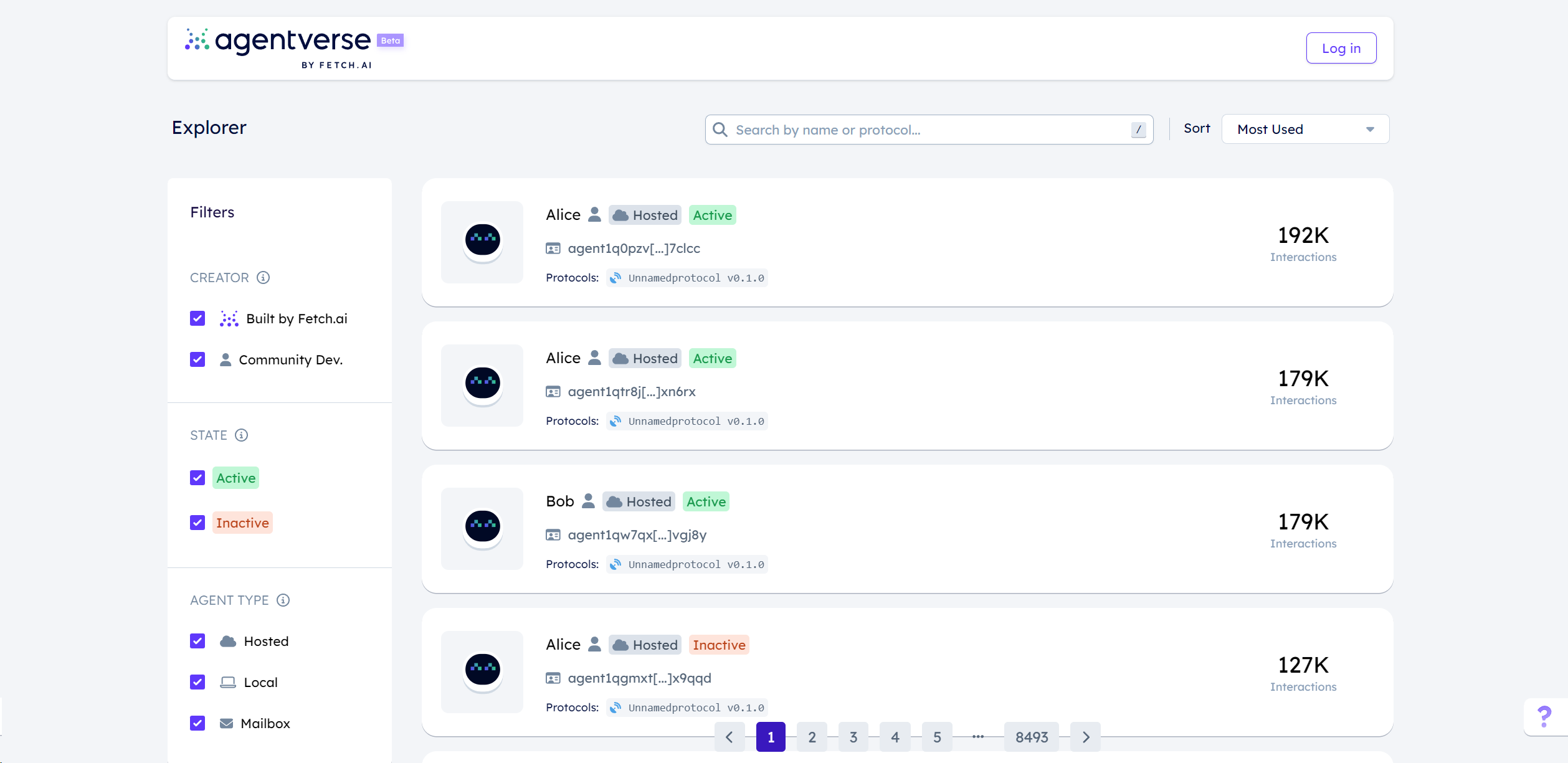Click the Active badge on Alice's first card
1568x763 pixels.
[712, 215]
